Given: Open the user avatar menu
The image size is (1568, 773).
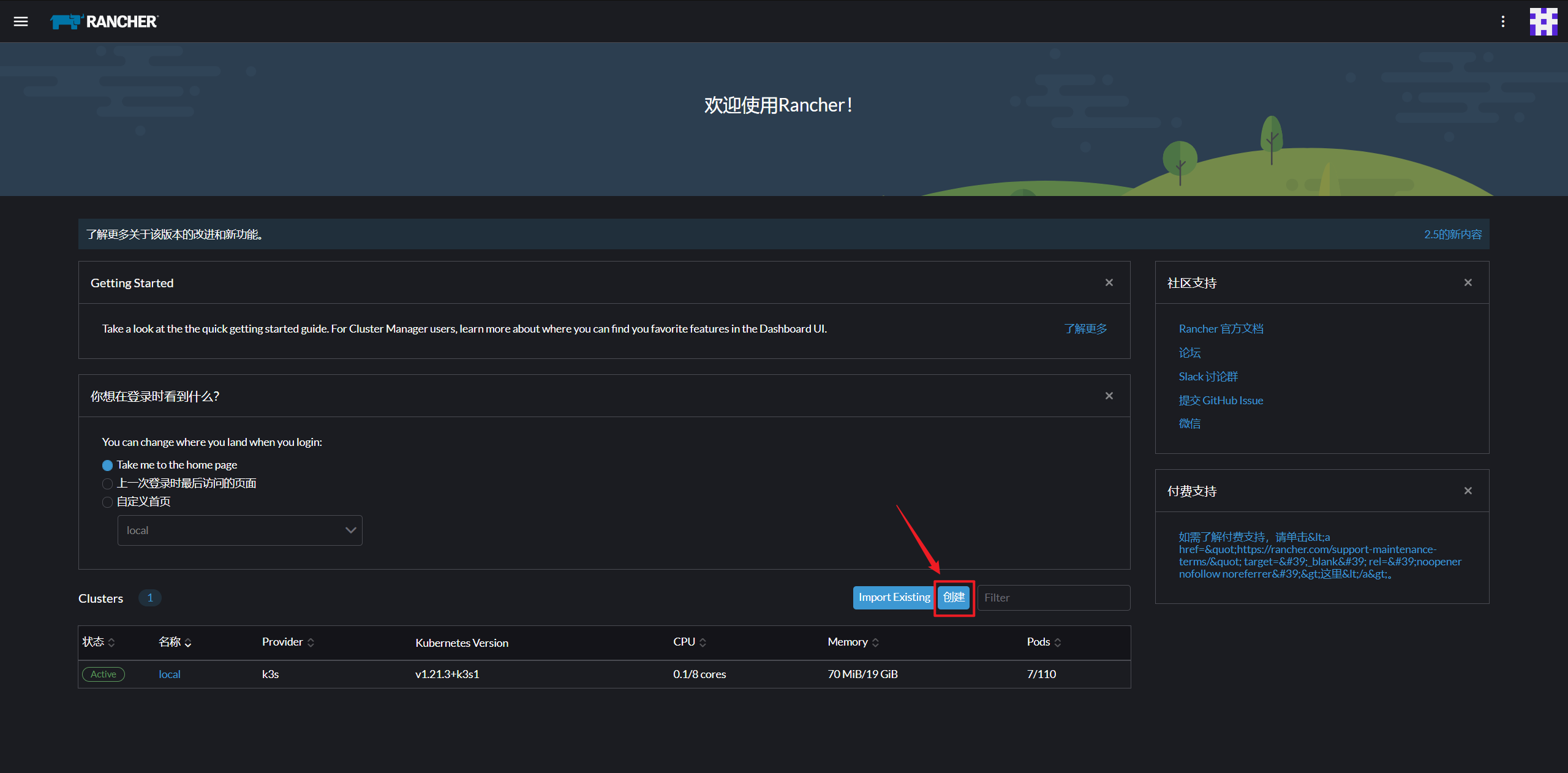Looking at the screenshot, I should tap(1543, 21).
